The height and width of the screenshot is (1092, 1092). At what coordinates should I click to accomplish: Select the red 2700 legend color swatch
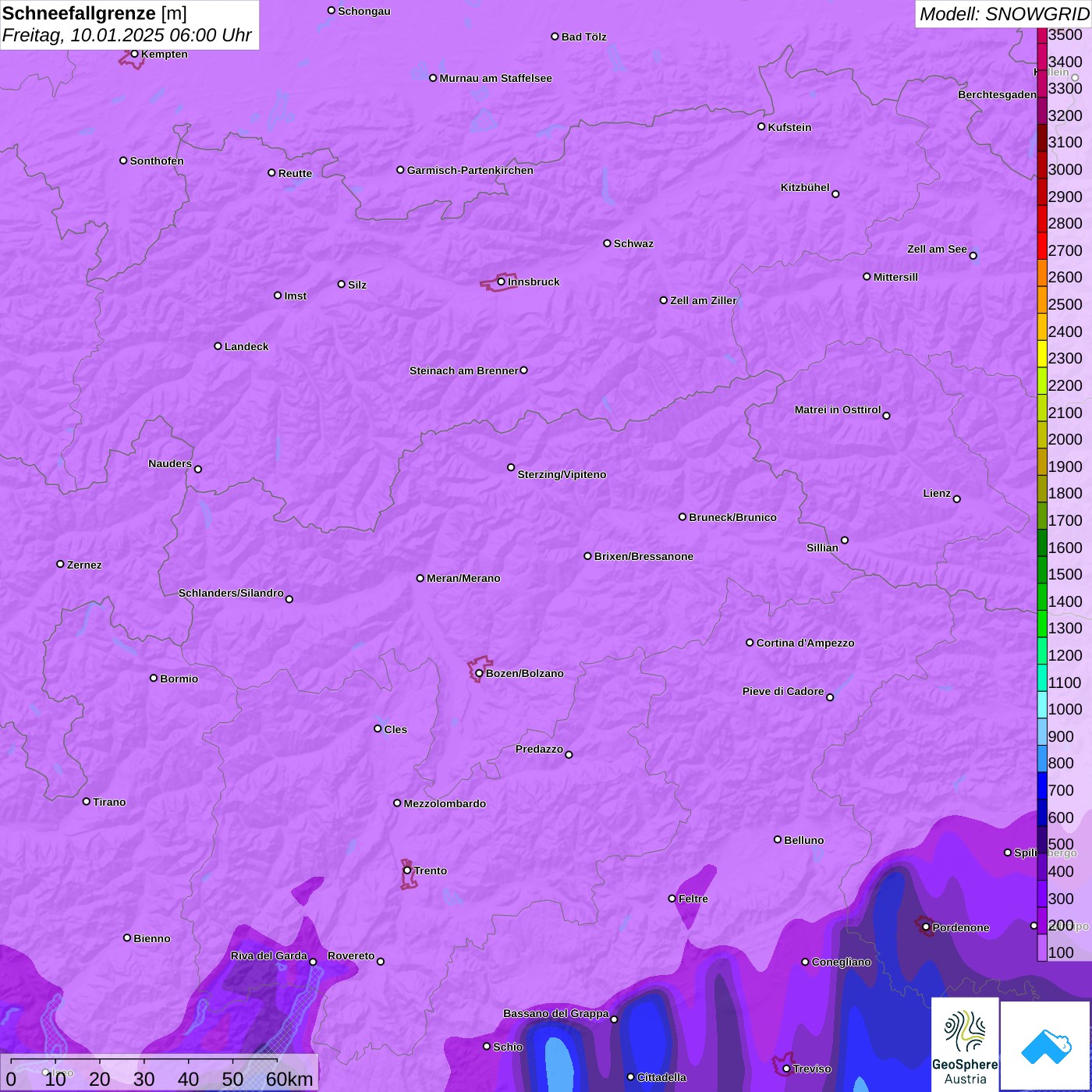tap(1042, 246)
